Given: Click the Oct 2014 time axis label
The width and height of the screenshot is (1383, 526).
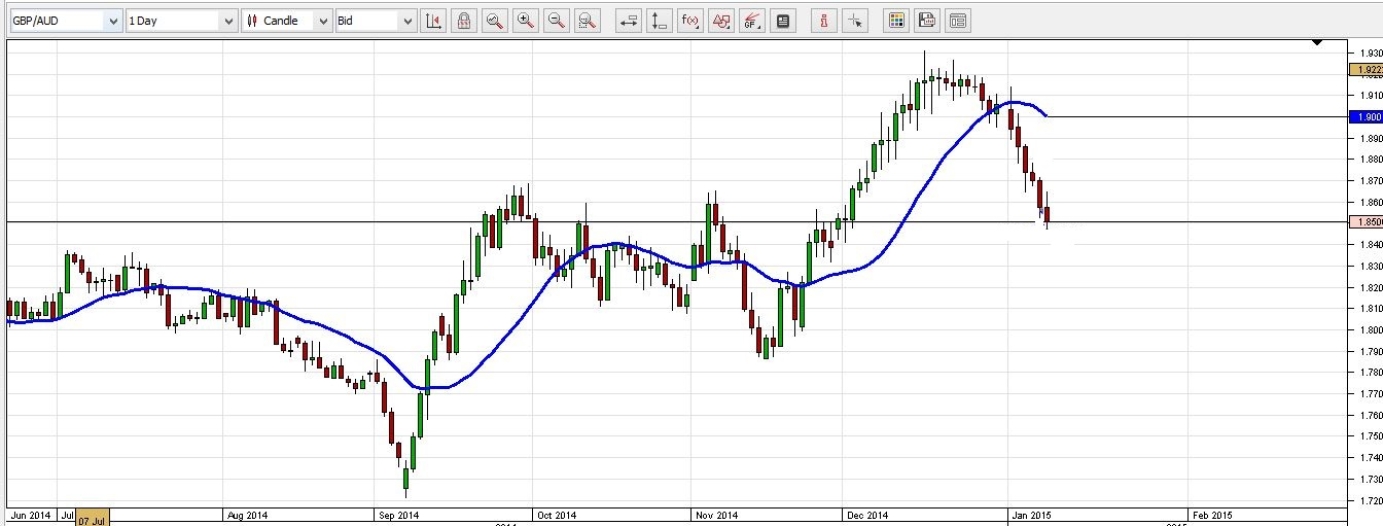Looking at the screenshot, I should click(x=555, y=516).
